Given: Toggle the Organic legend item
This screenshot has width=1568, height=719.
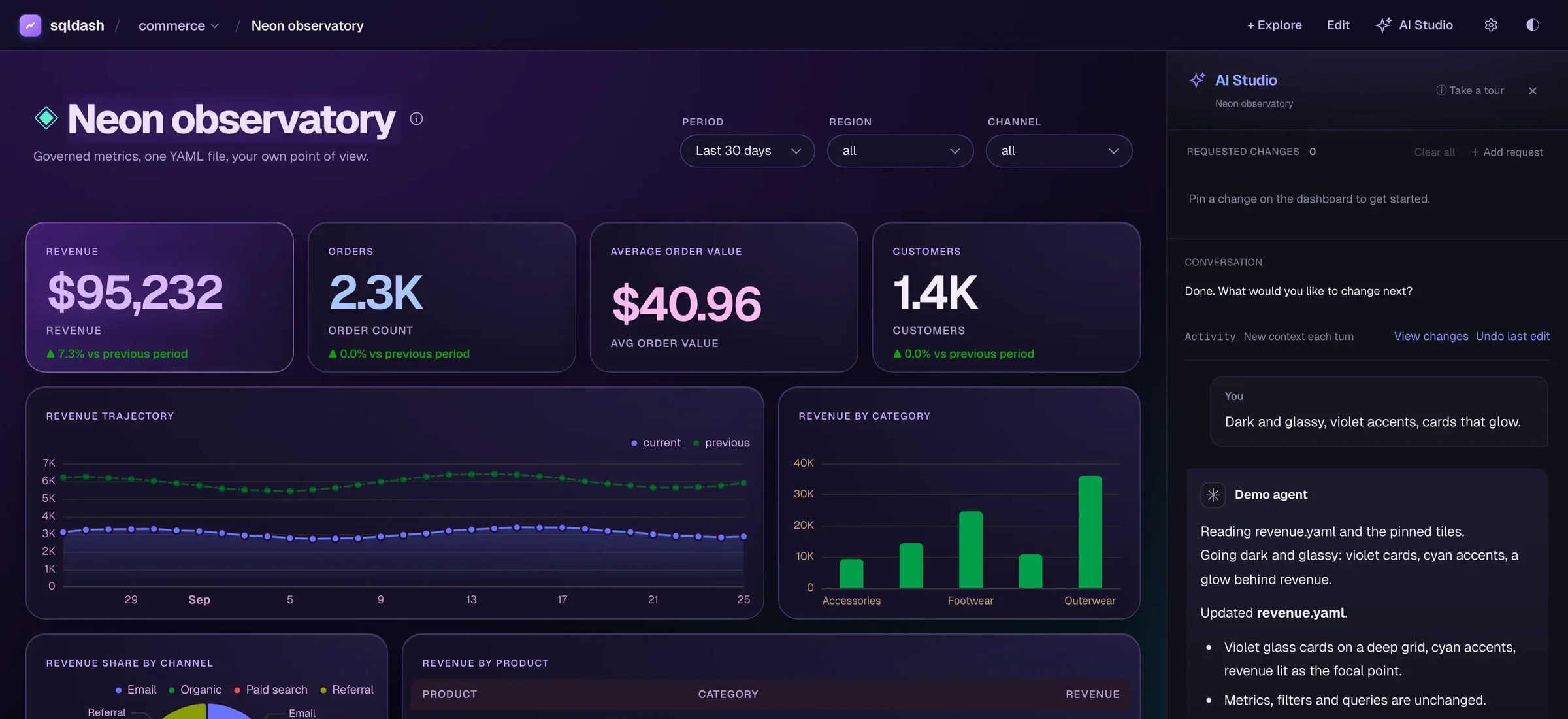Looking at the screenshot, I should pyautogui.click(x=195, y=690).
